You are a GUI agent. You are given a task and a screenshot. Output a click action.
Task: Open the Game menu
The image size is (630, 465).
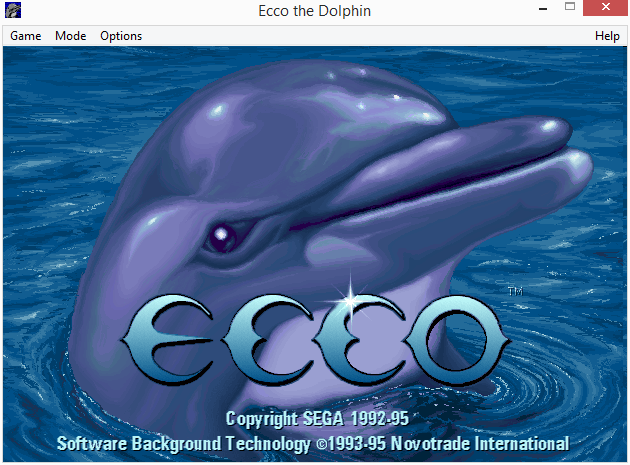26,36
